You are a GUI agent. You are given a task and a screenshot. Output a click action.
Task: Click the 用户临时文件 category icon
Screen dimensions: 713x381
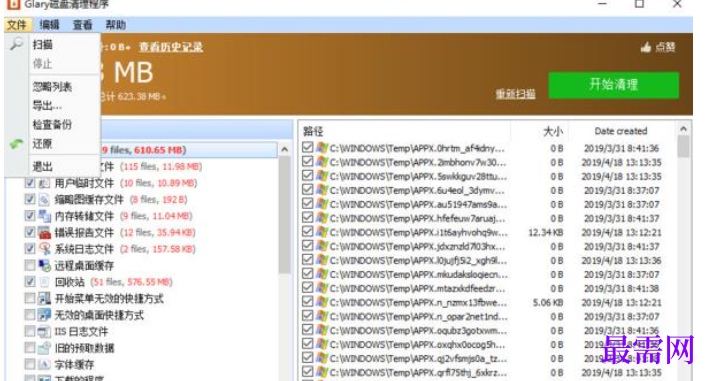pyautogui.click(x=44, y=183)
